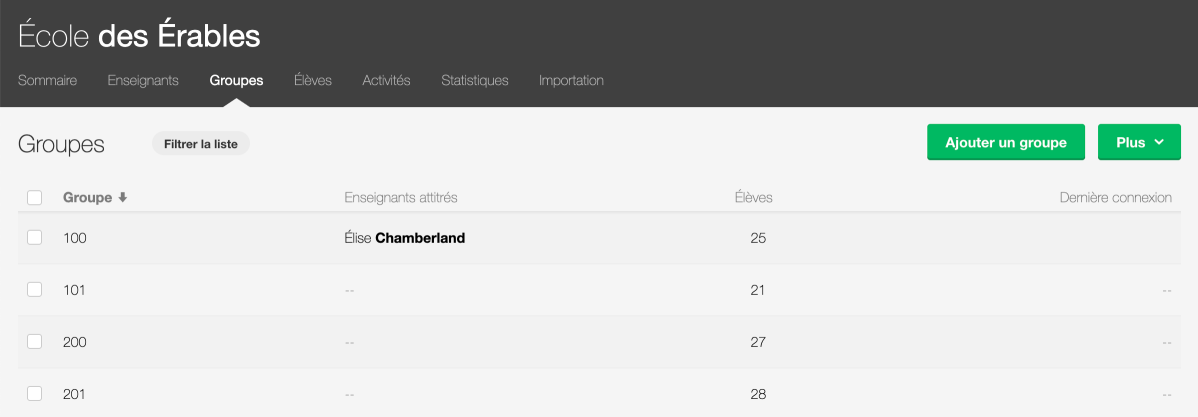Open the Importation tab
This screenshot has height=417, width=1198.
(571, 80)
